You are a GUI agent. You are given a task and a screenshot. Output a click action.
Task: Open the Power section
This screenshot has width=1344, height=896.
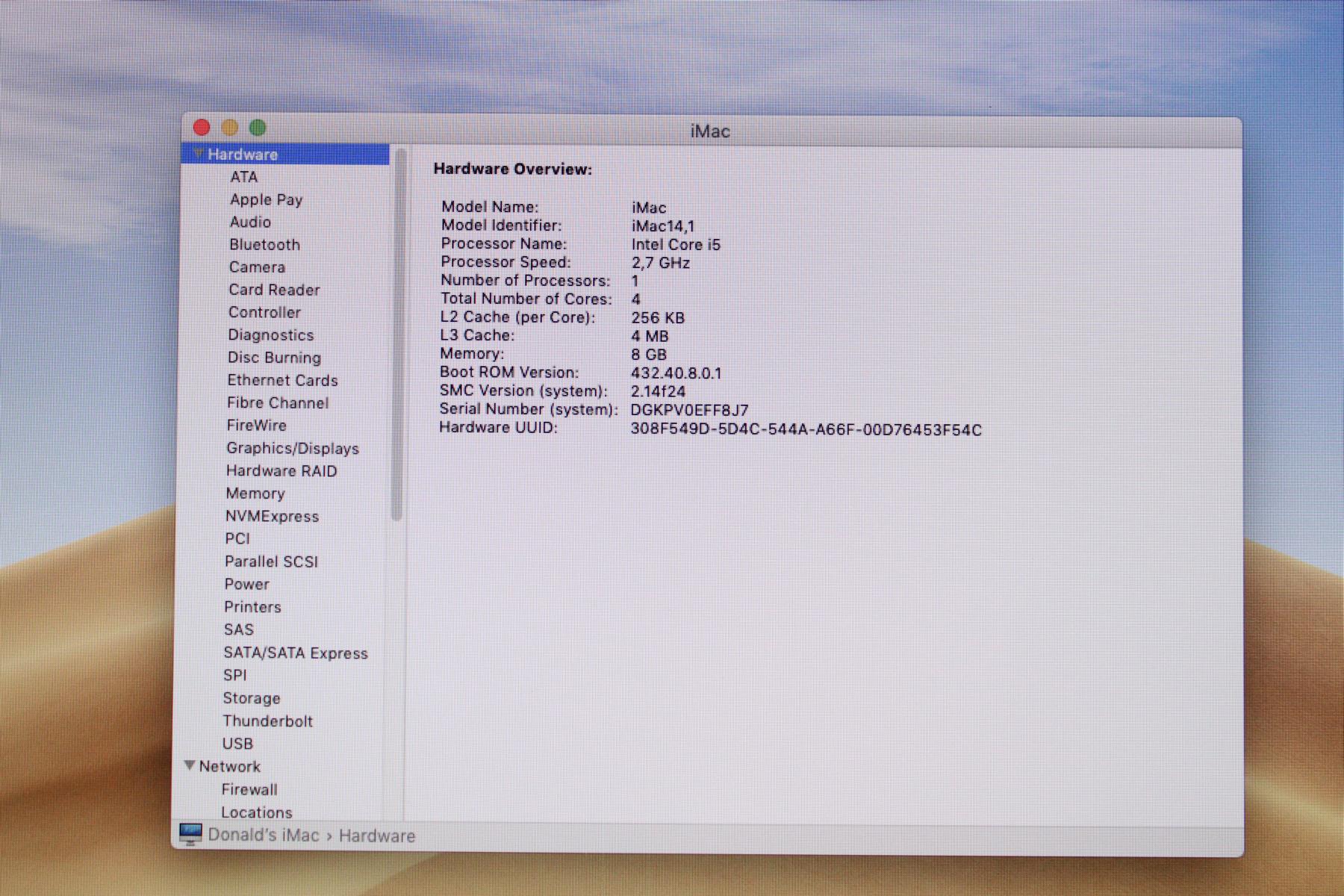(x=246, y=585)
